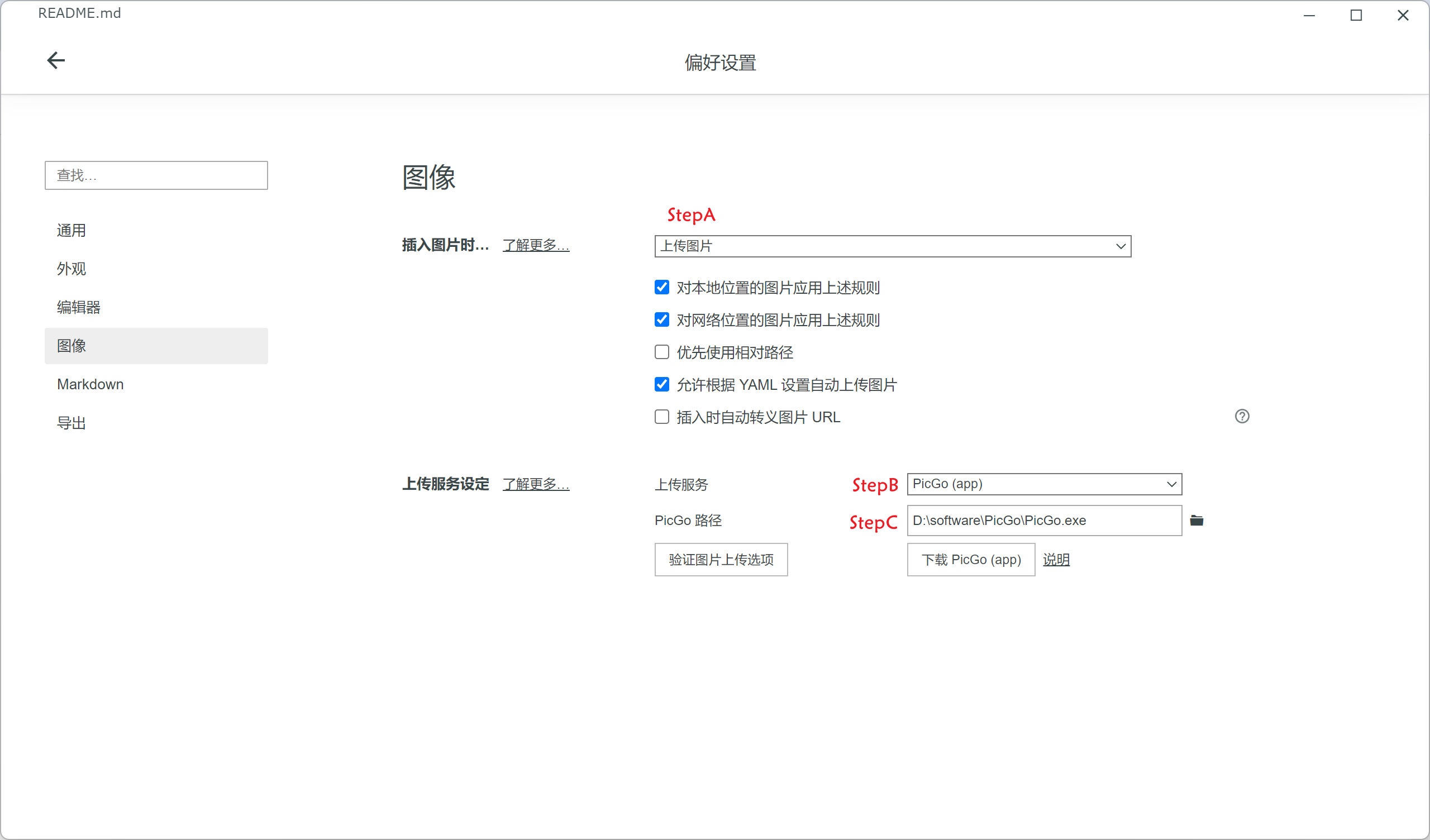Maximize the preferences window
Screen dimensions: 1430x840
tap(1356, 15)
